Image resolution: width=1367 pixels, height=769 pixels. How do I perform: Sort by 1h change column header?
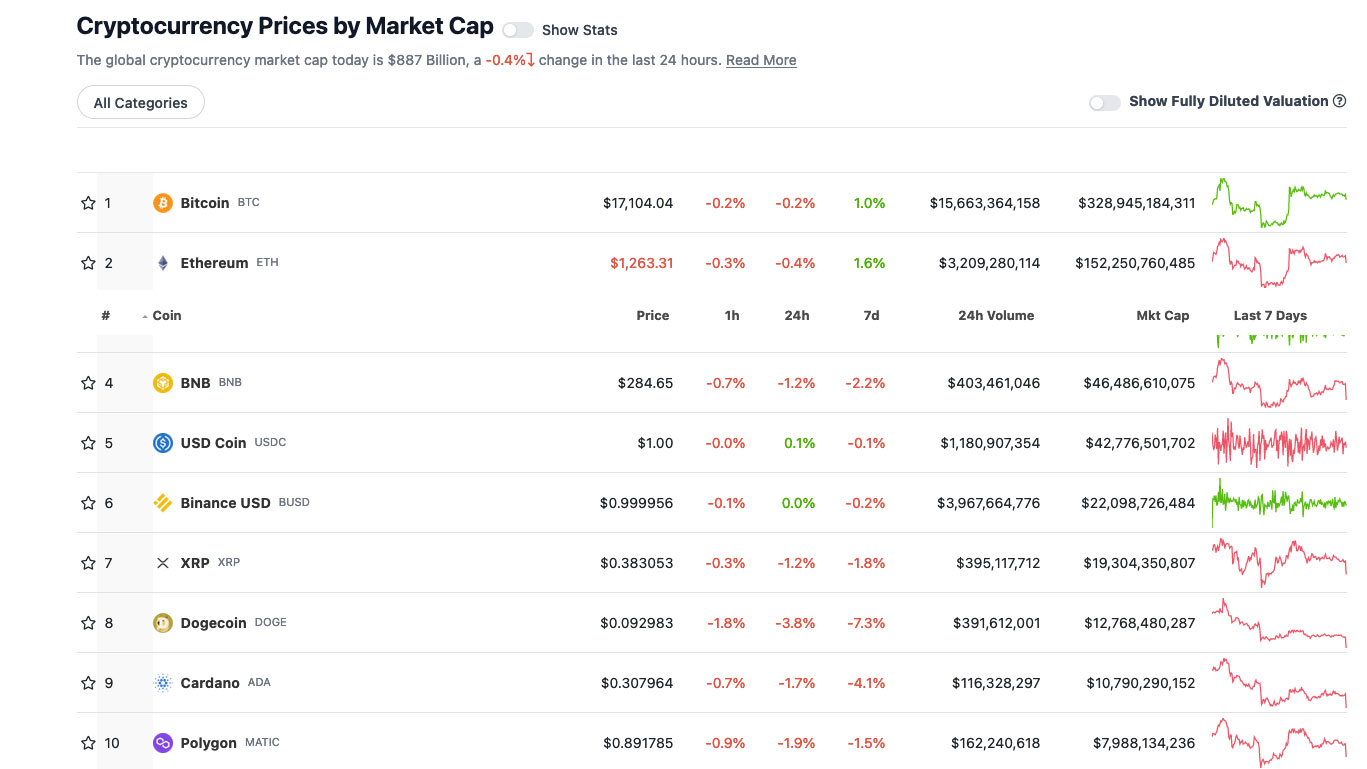[x=732, y=316]
